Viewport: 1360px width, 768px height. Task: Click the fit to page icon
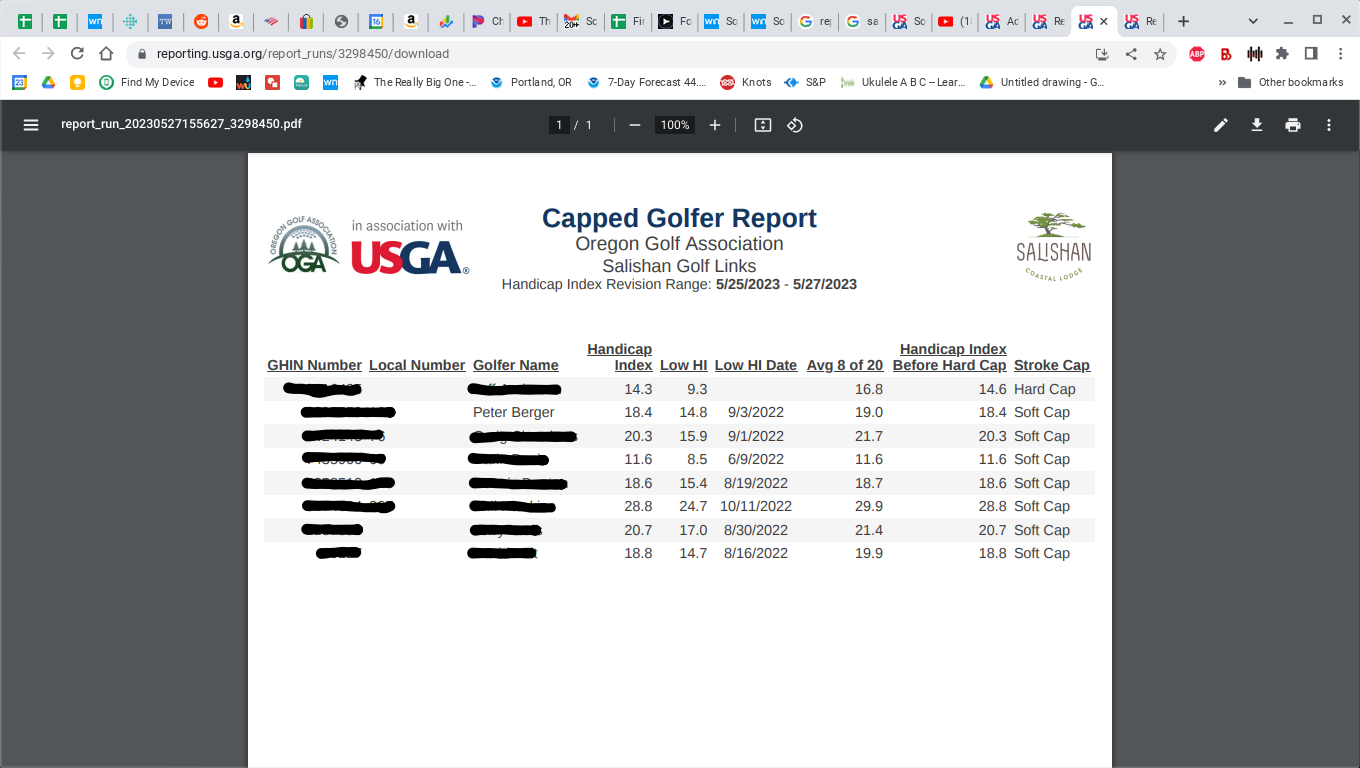click(763, 125)
